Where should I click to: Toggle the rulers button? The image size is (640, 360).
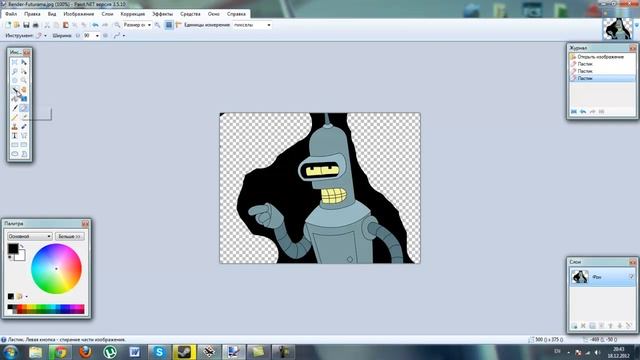click(178, 25)
